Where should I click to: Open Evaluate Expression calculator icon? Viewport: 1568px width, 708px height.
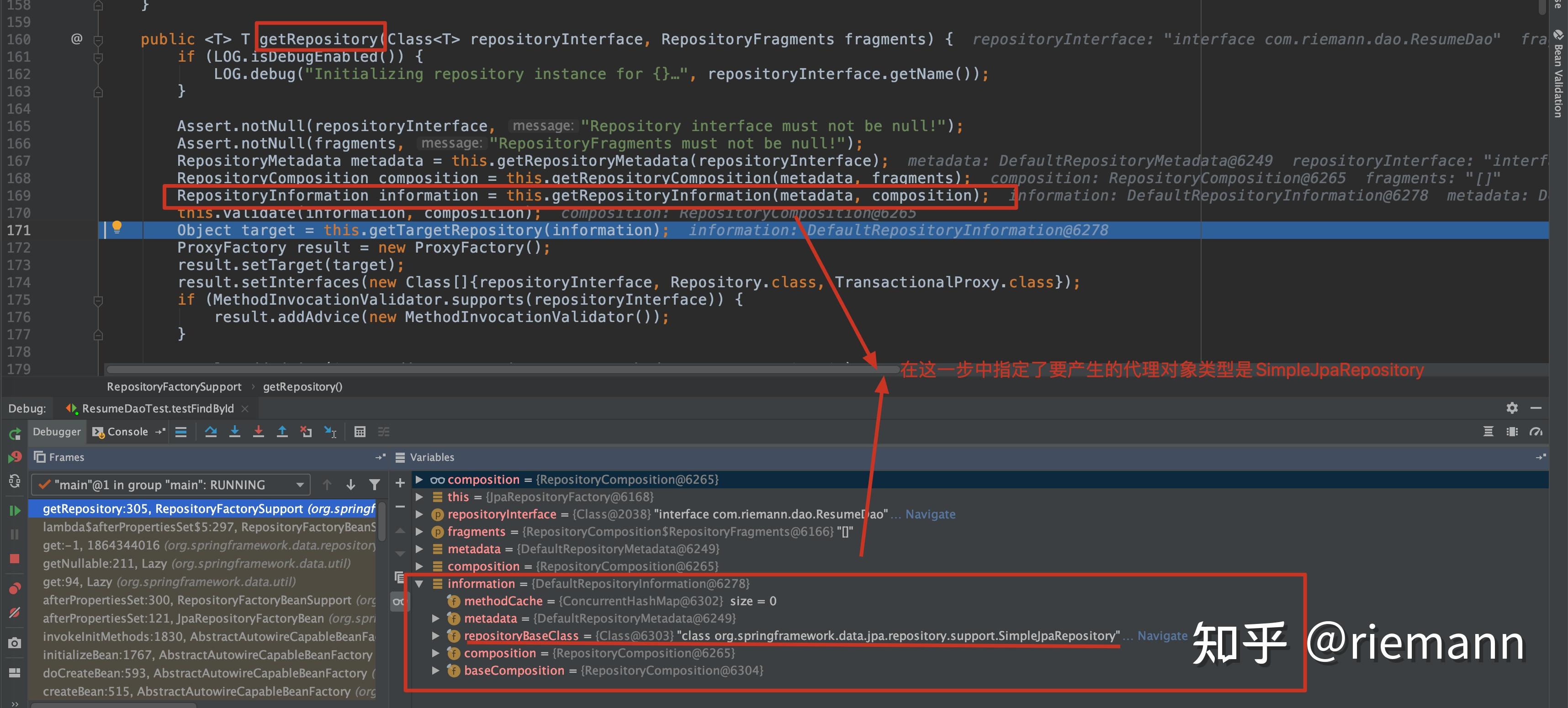[x=360, y=432]
